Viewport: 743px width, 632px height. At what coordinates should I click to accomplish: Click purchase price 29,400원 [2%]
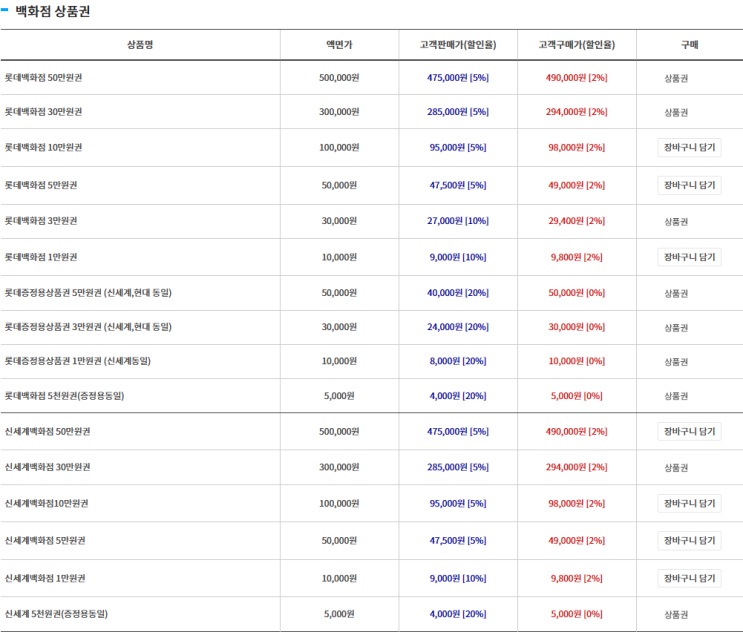click(x=577, y=221)
